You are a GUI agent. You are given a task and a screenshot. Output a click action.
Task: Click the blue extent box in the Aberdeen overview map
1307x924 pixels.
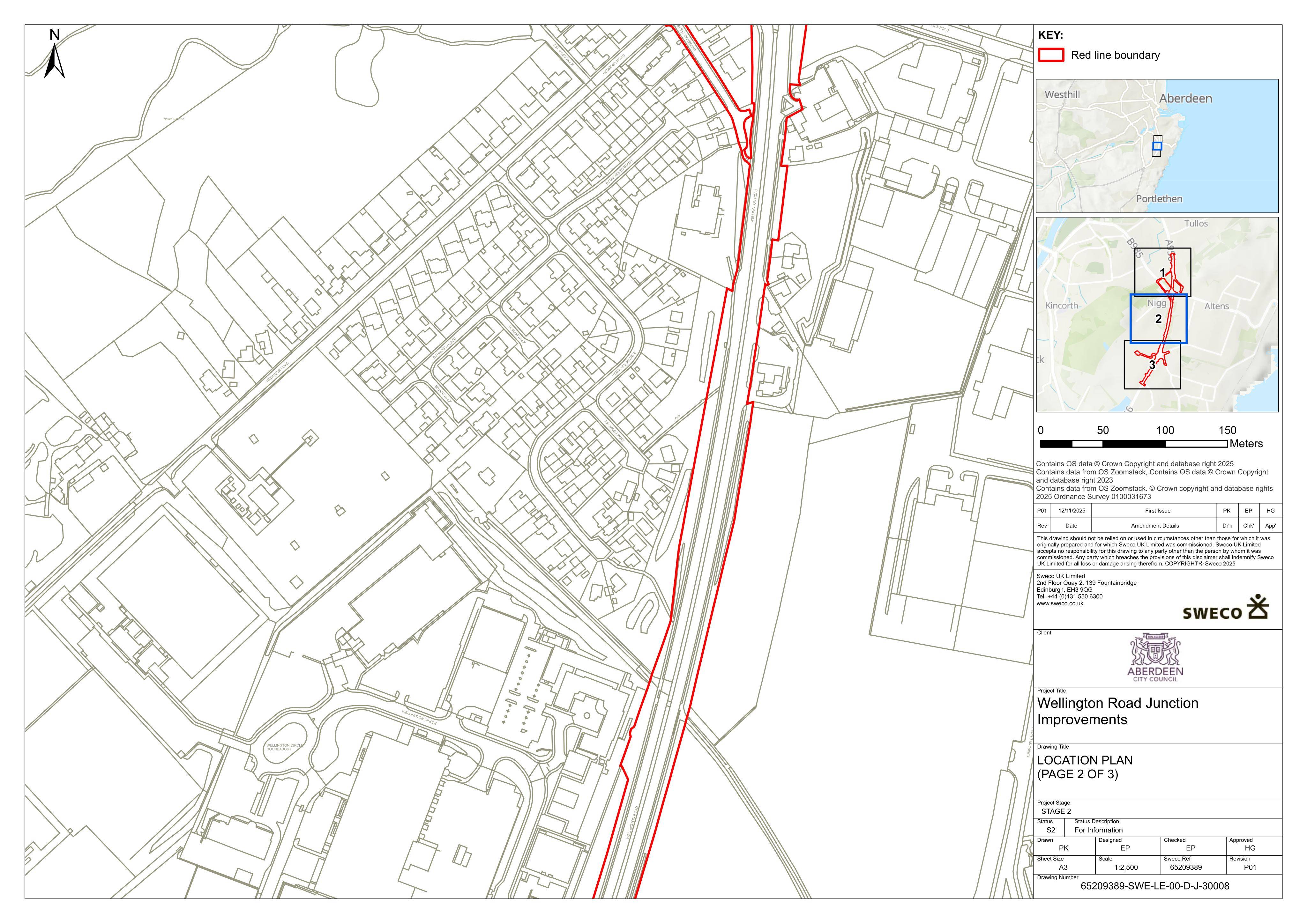(1157, 146)
